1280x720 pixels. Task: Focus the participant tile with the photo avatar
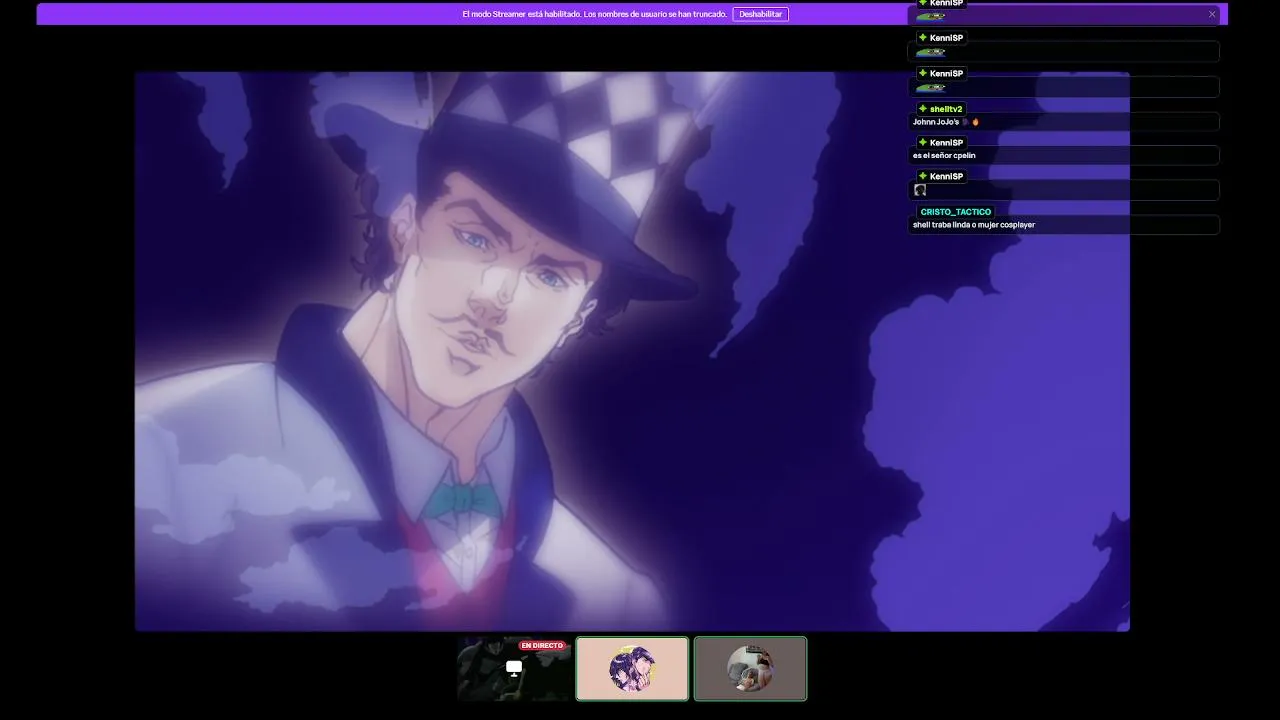(x=750, y=669)
